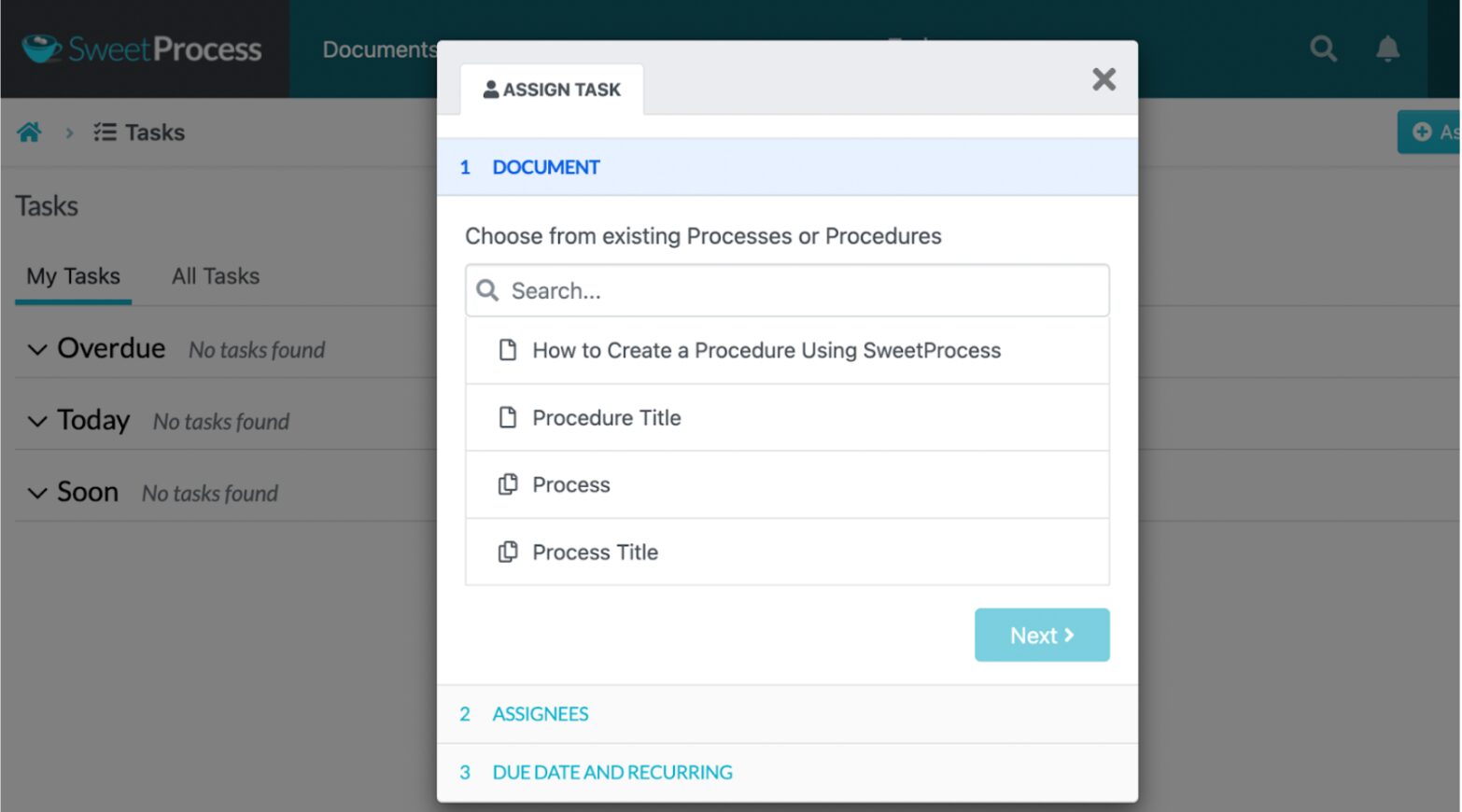Click document icon beside Procedure Title

(507, 417)
